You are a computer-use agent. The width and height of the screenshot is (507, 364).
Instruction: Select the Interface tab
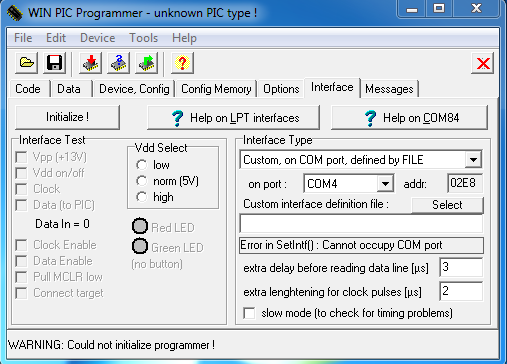pos(332,88)
